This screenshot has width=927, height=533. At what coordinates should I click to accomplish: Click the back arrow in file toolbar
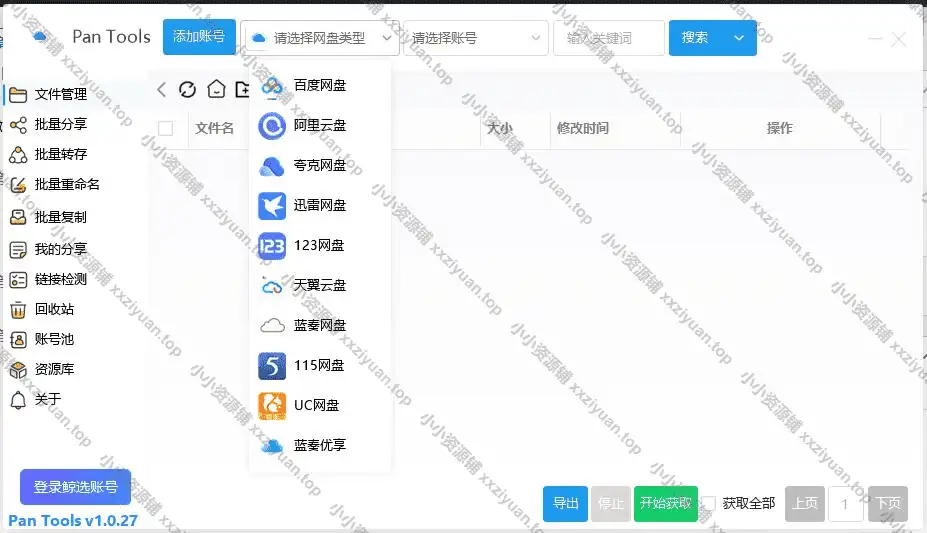click(162, 90)
